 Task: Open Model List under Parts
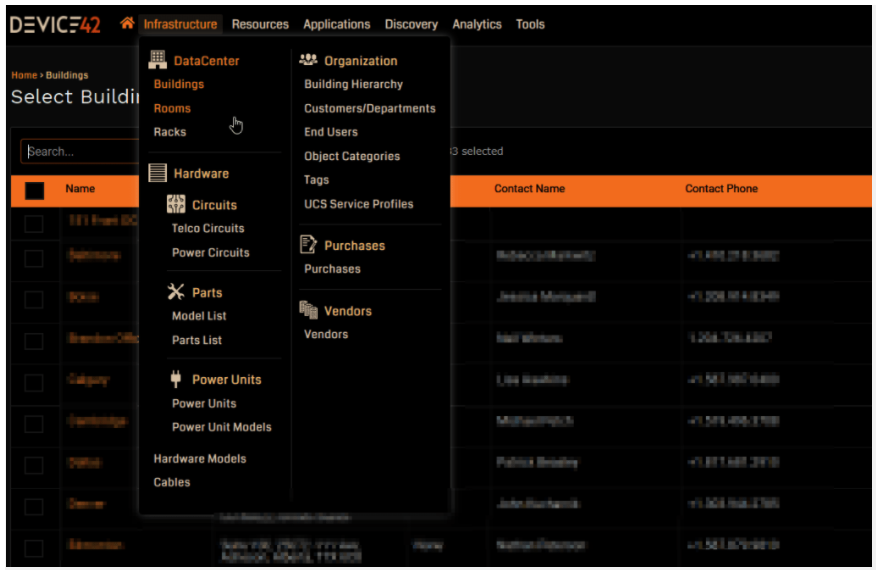point(200,317)
